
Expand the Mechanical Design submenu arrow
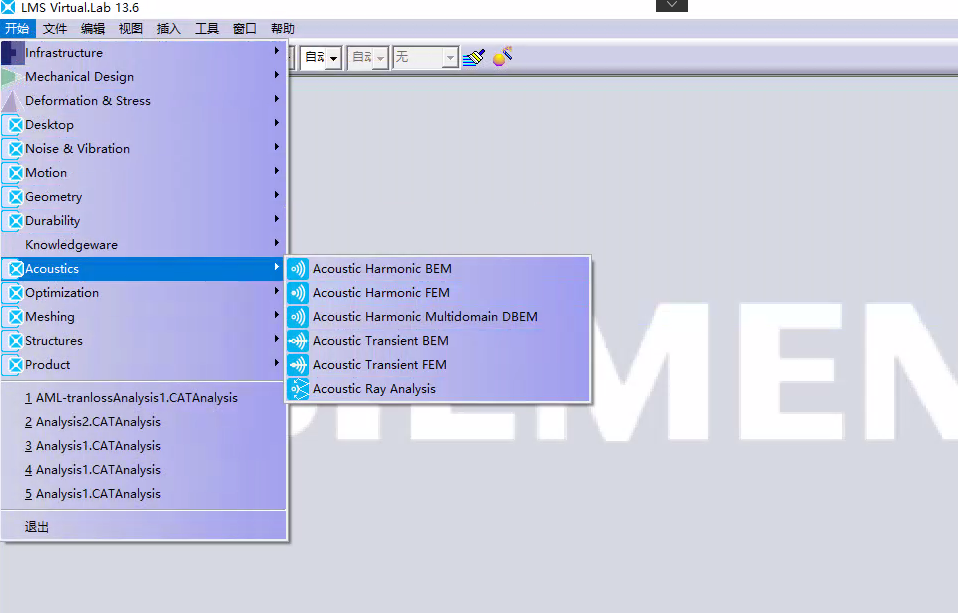tap(277, 75)
